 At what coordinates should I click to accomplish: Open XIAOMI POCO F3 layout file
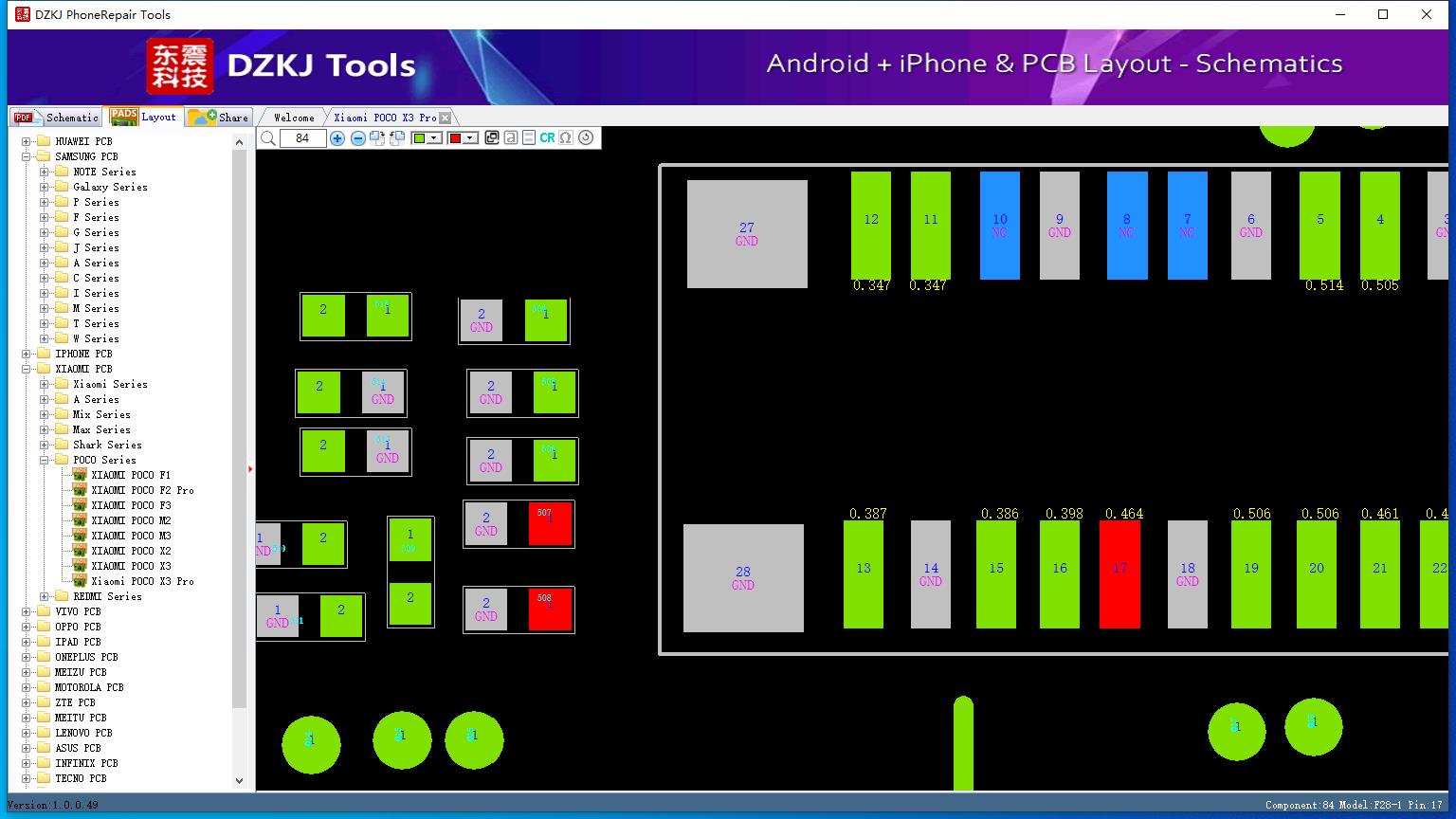tap(131, 505)
